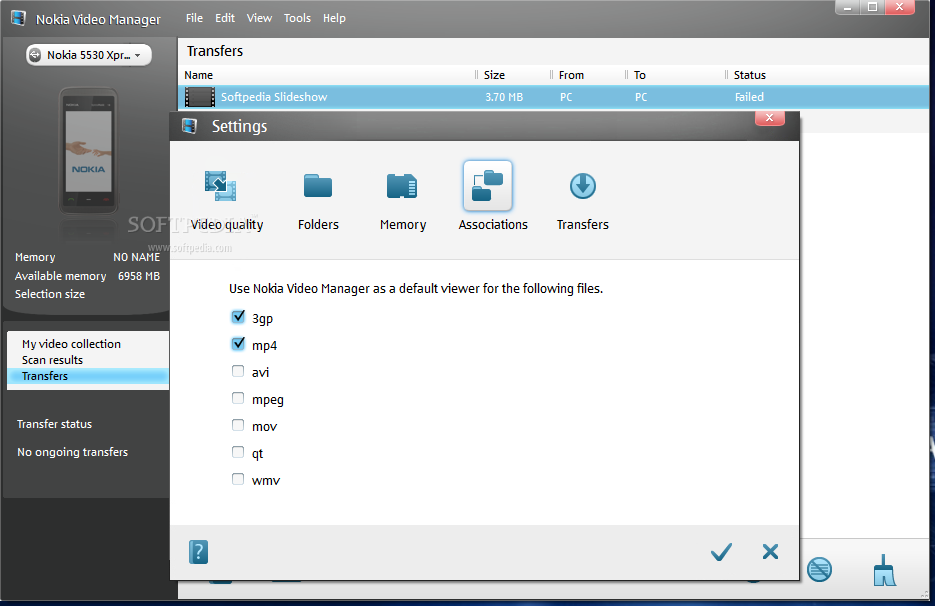Click the 6958 MB available memory value
Screen dimensions: 935x606
click(139, 276)
